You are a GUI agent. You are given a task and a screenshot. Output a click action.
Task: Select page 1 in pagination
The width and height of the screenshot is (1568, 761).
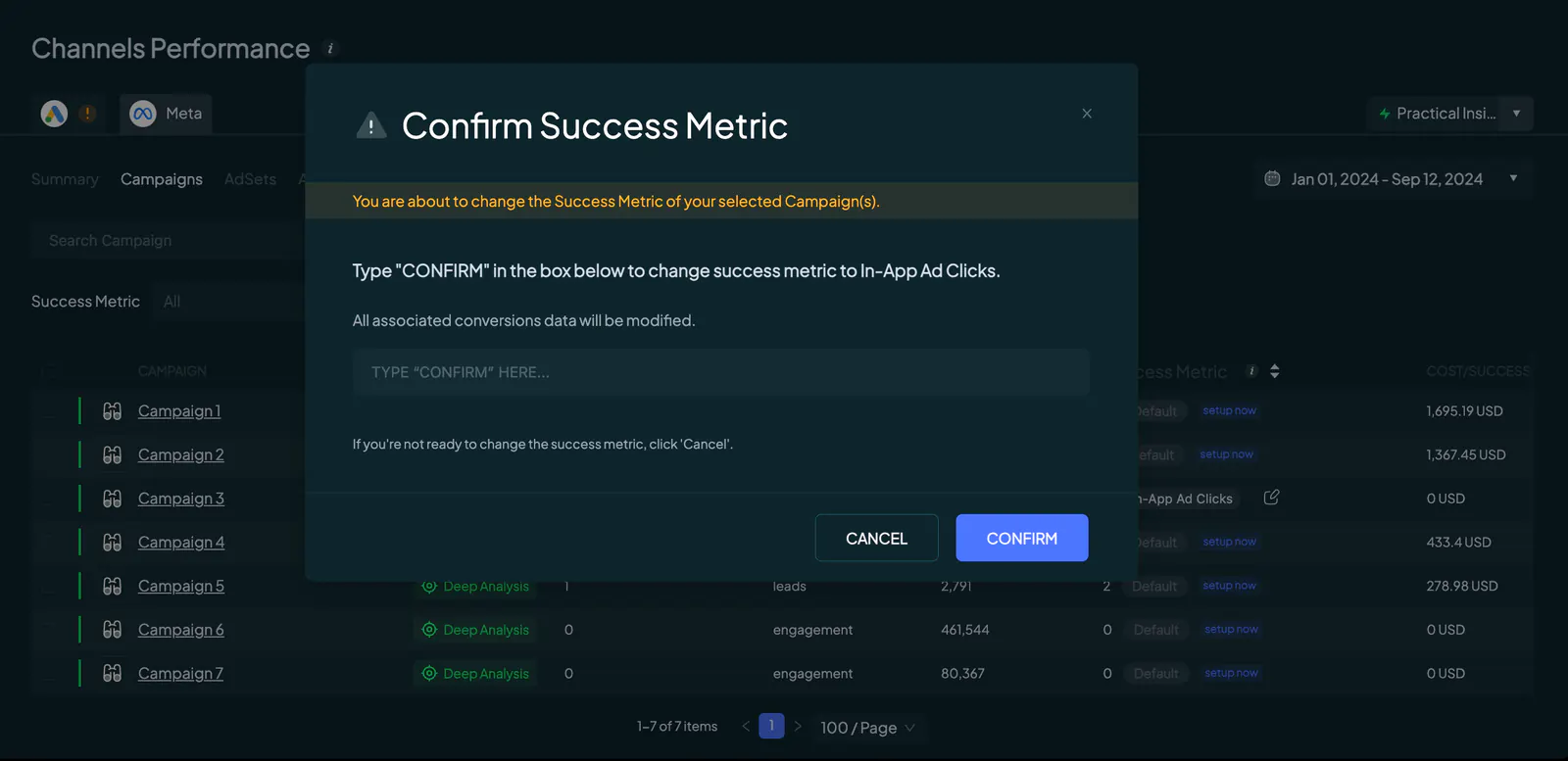click(771, 726)
